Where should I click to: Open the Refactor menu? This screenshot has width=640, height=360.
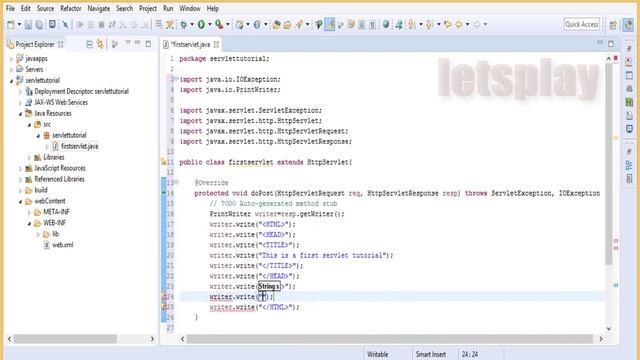pos(71,8)
